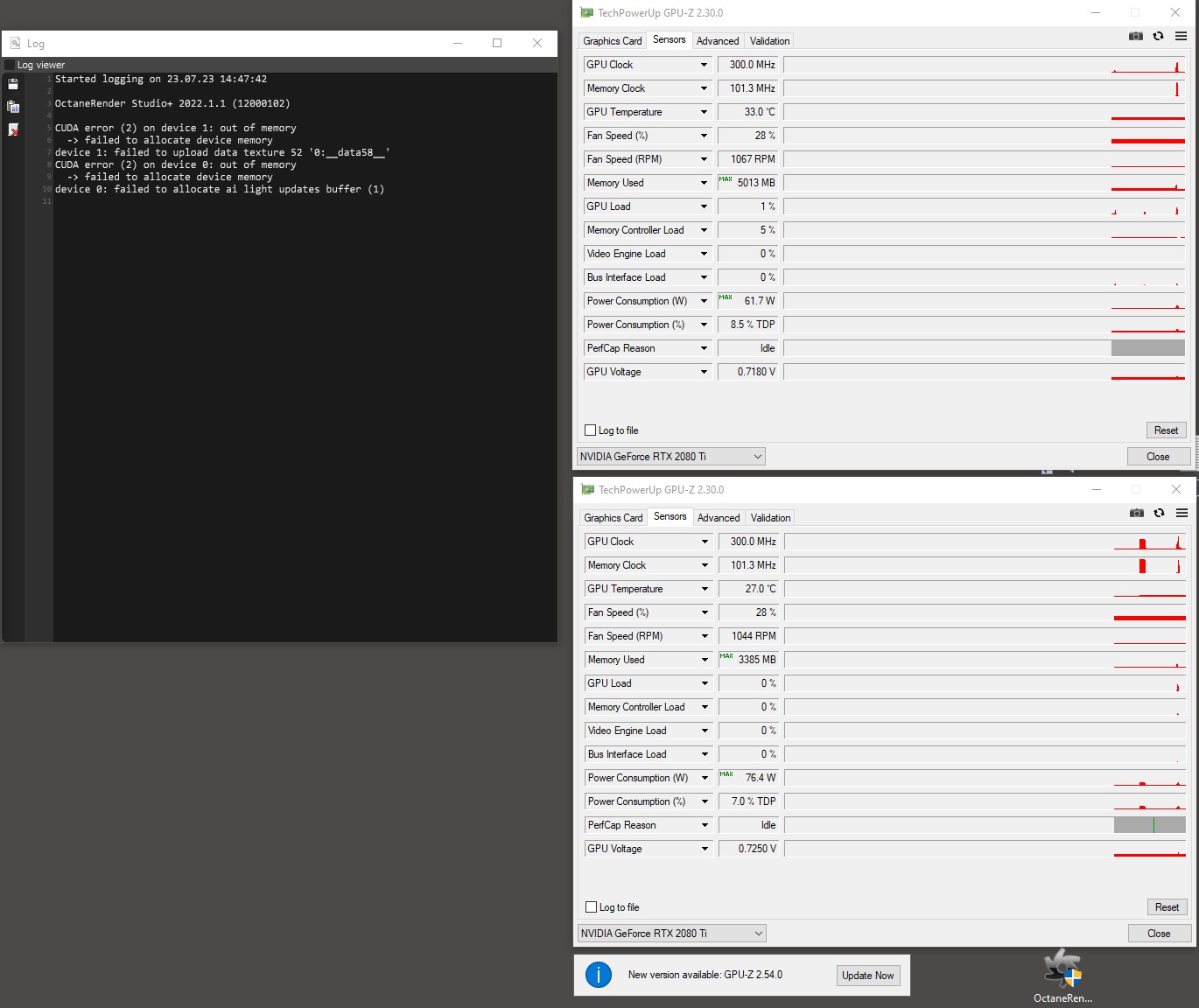The height and width of the screenshot is (1008, 1199).
Task: Enable Log to file in upper GPU-Z window
Action: pyautogui.click(x=590, y=430)
